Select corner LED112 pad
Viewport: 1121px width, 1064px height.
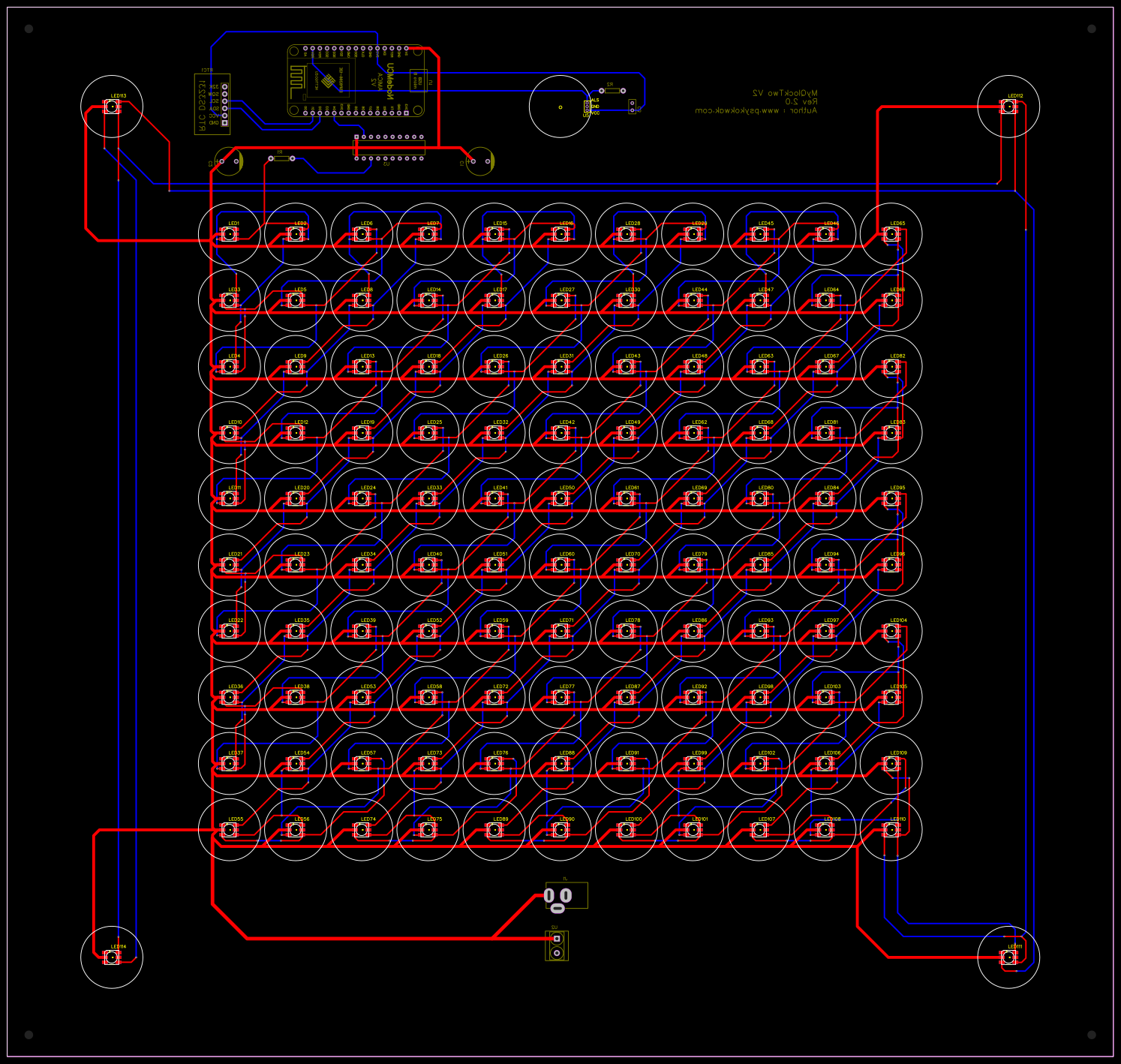point(1009,107)
